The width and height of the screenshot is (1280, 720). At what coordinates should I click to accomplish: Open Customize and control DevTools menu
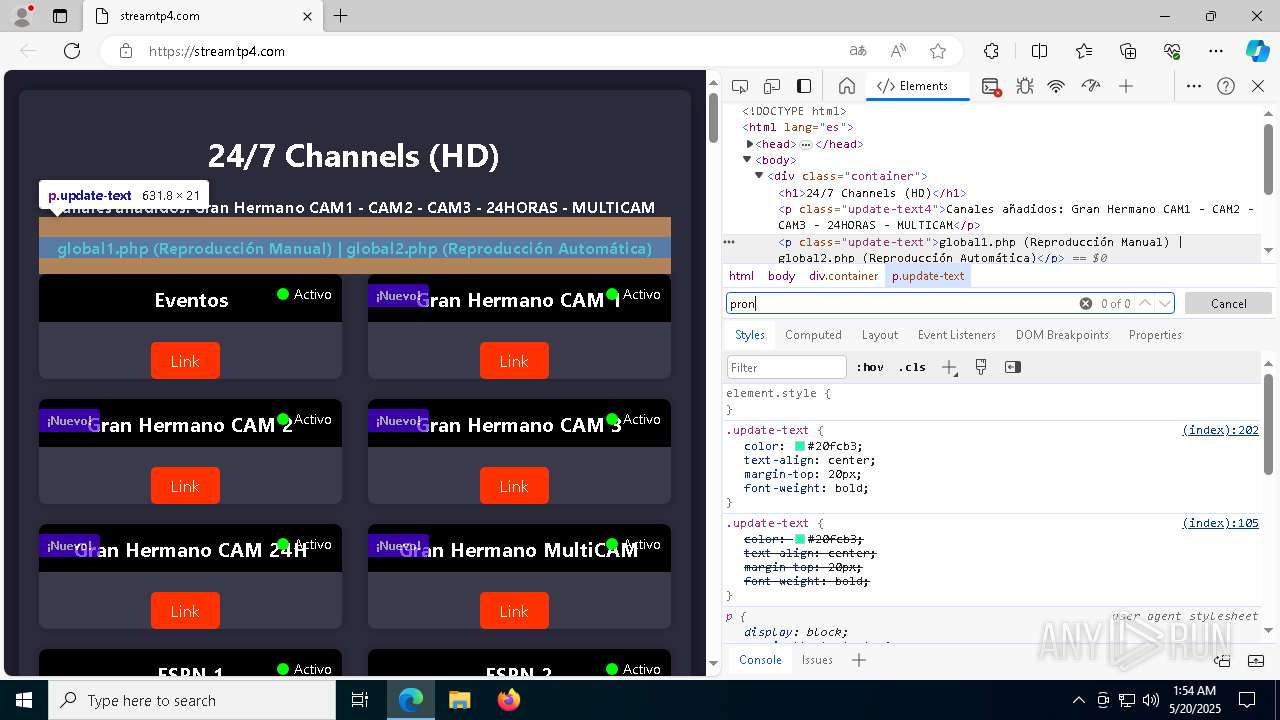pos(1194,86)
